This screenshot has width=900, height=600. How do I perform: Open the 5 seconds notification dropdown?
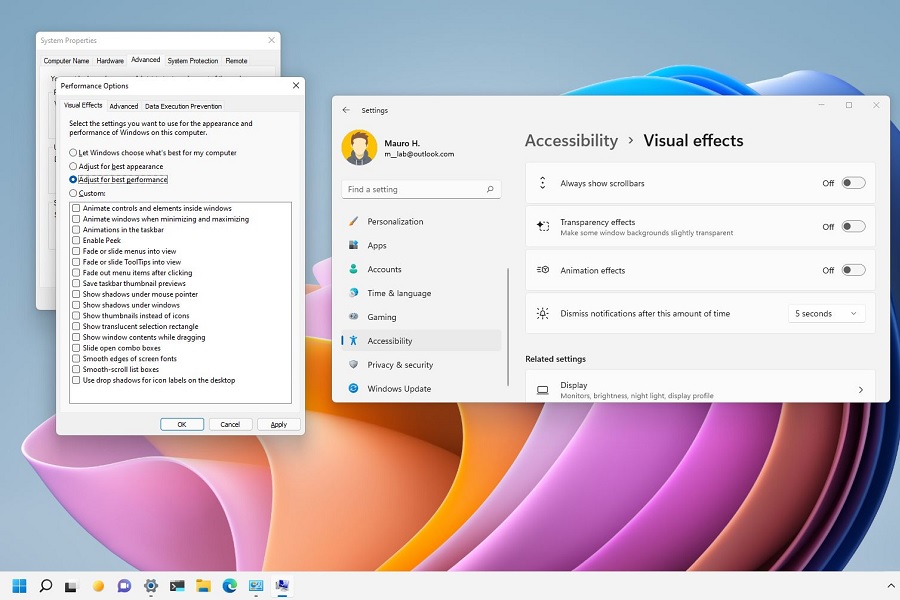[x=826, y=314]
